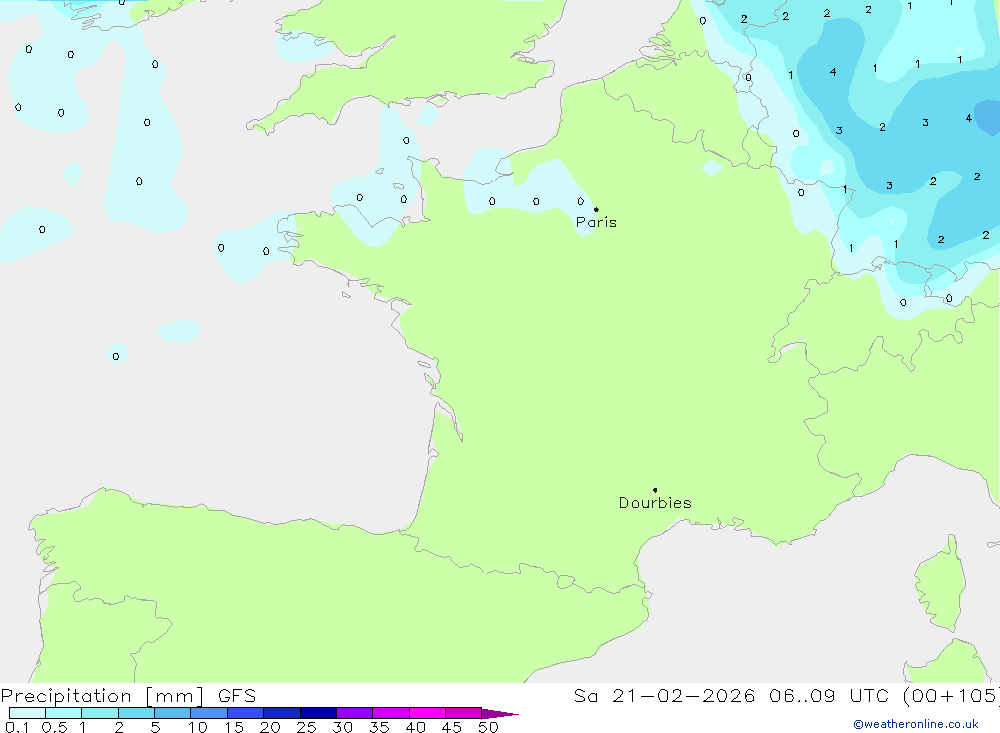Click the forecast date "21-02-2026"
This screenshot has width=1000, height=733.
coord(684,696)
